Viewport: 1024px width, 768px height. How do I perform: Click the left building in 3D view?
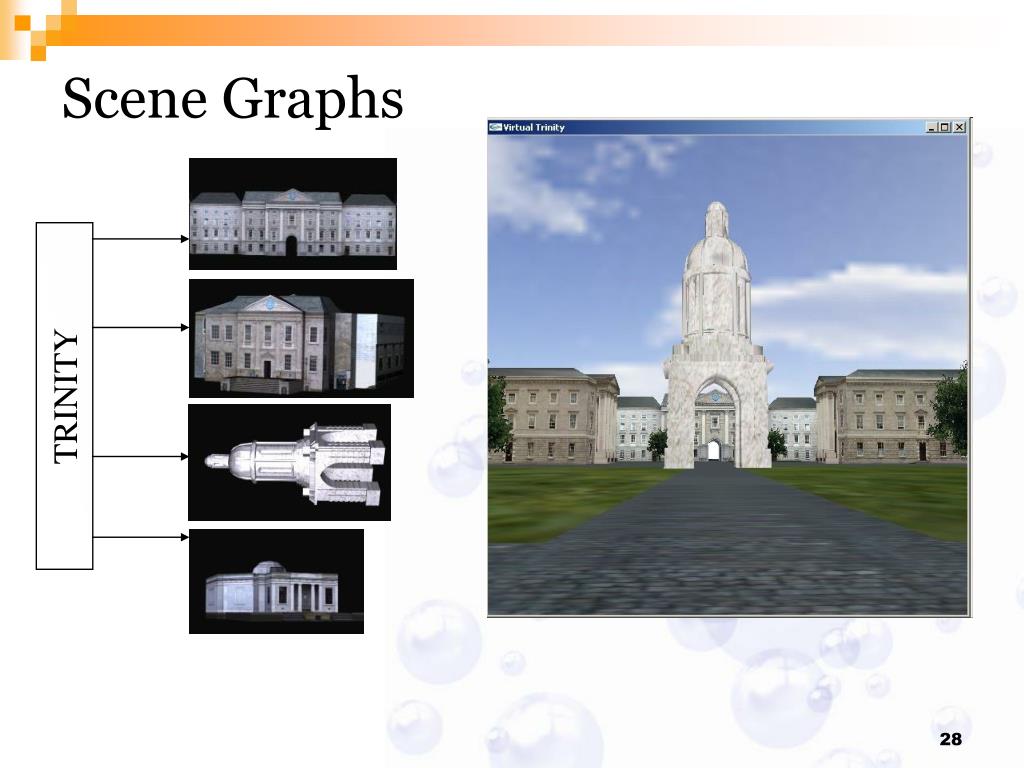coord(554,415)
